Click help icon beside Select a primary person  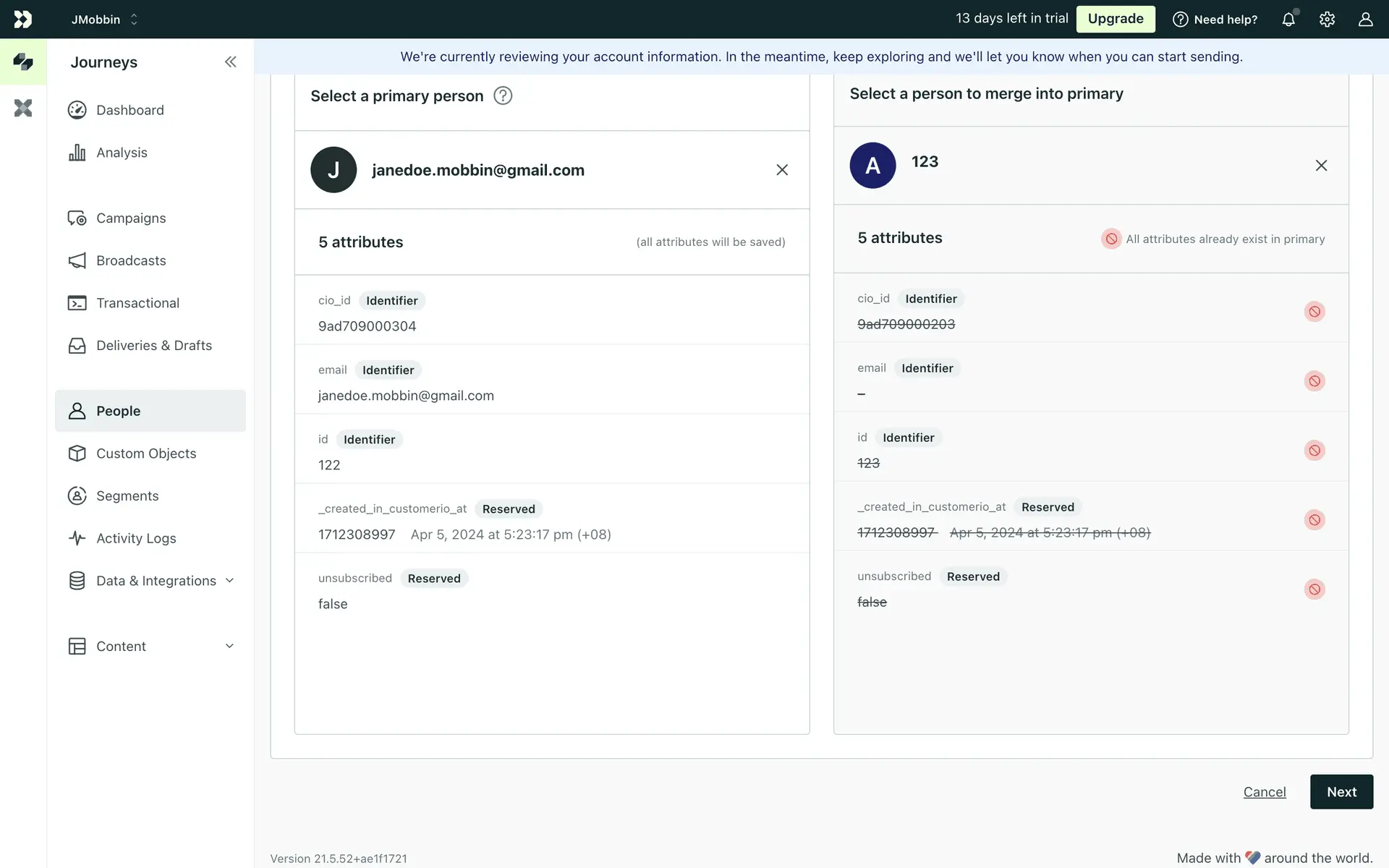tap(503, 95)
